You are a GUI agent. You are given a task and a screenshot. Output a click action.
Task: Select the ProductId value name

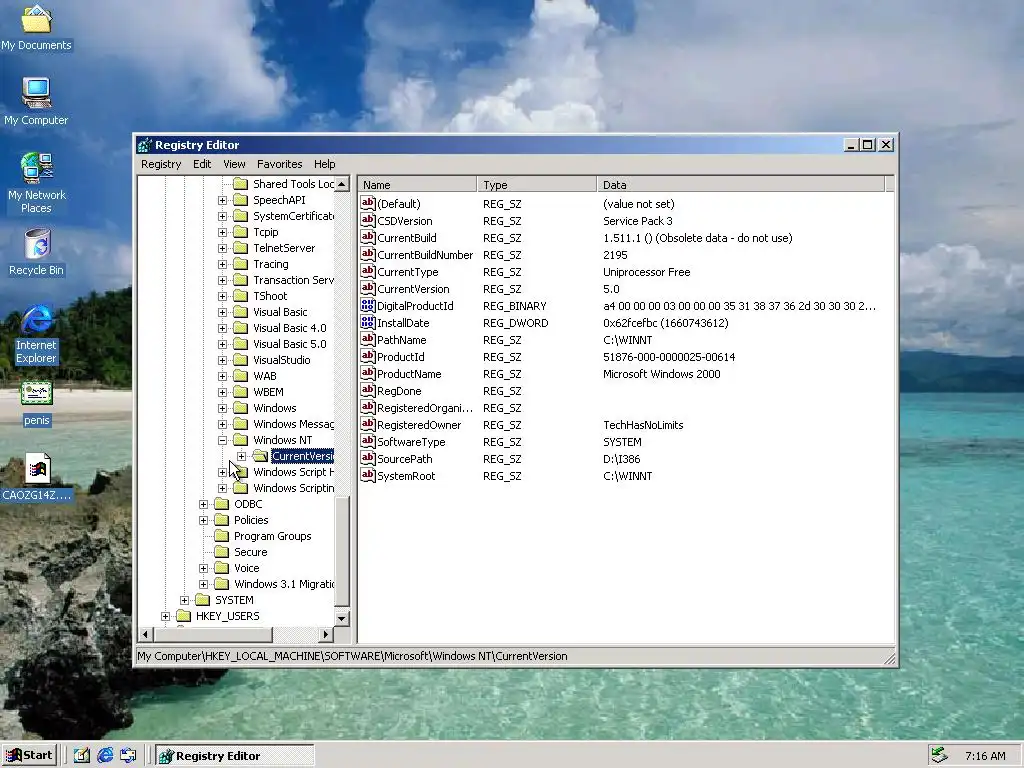(400, 357)
